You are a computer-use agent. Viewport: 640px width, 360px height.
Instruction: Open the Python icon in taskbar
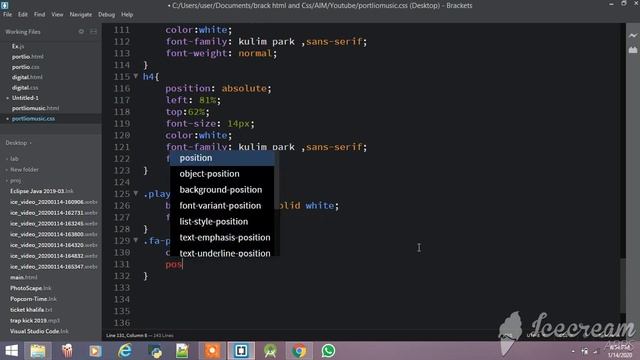pyautogui.click(x=156, y=351)
